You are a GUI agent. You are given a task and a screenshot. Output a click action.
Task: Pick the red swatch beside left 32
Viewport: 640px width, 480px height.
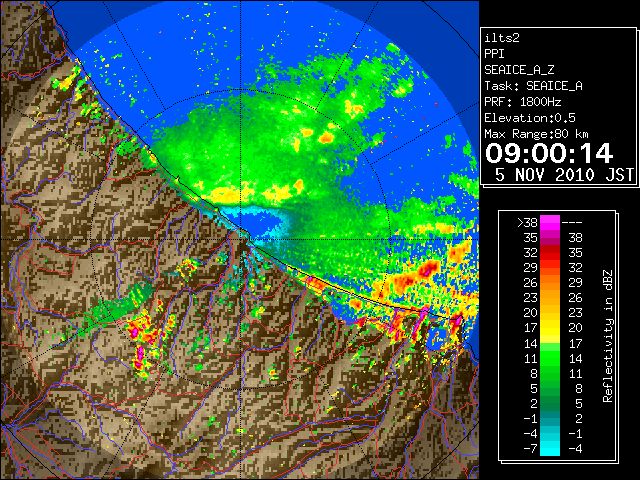550,253
